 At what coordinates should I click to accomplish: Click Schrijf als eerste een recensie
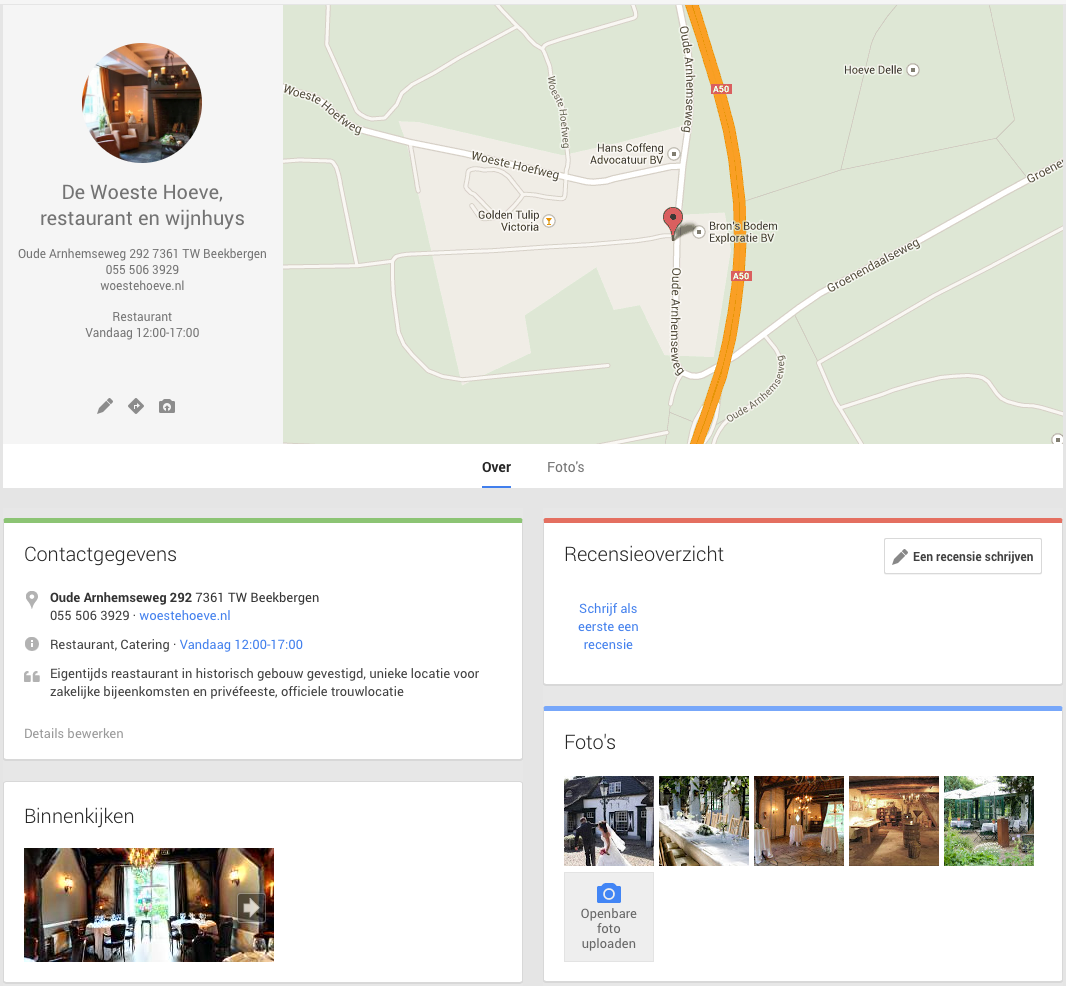click(x=608, y=626)
